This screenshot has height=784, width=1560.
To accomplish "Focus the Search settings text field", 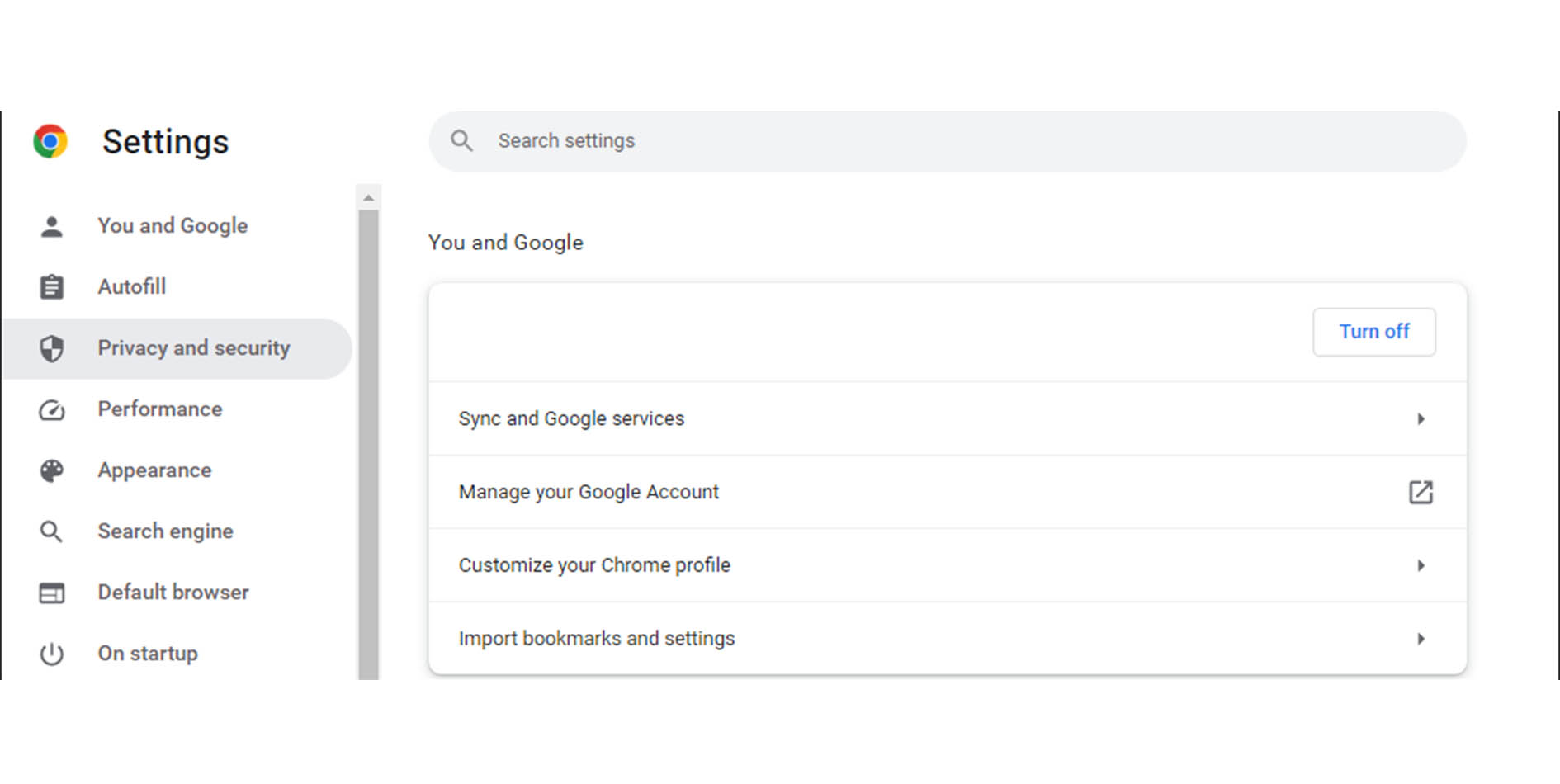I will pos(949,141).
